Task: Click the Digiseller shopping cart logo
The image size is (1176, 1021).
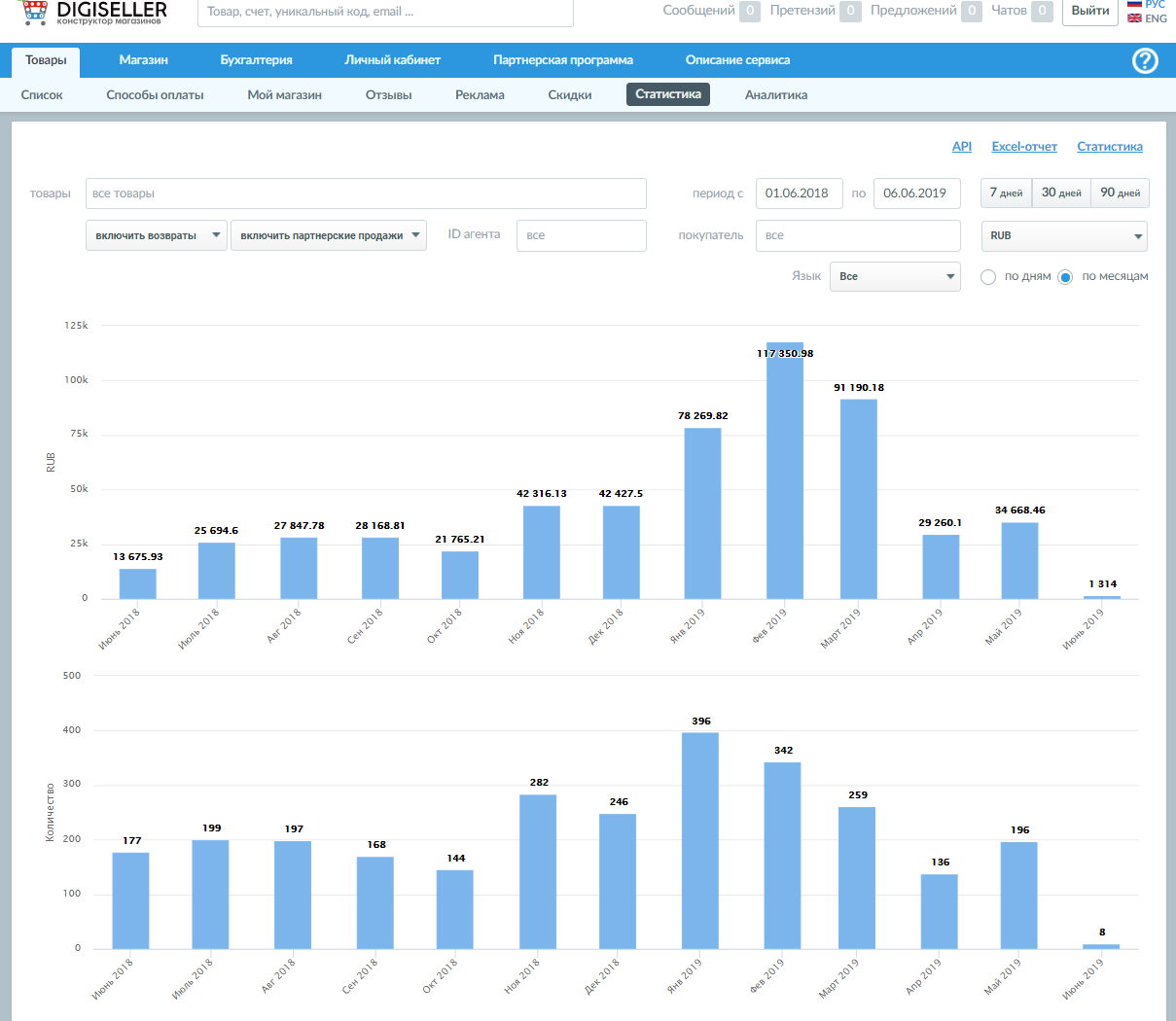Action: 35,11
